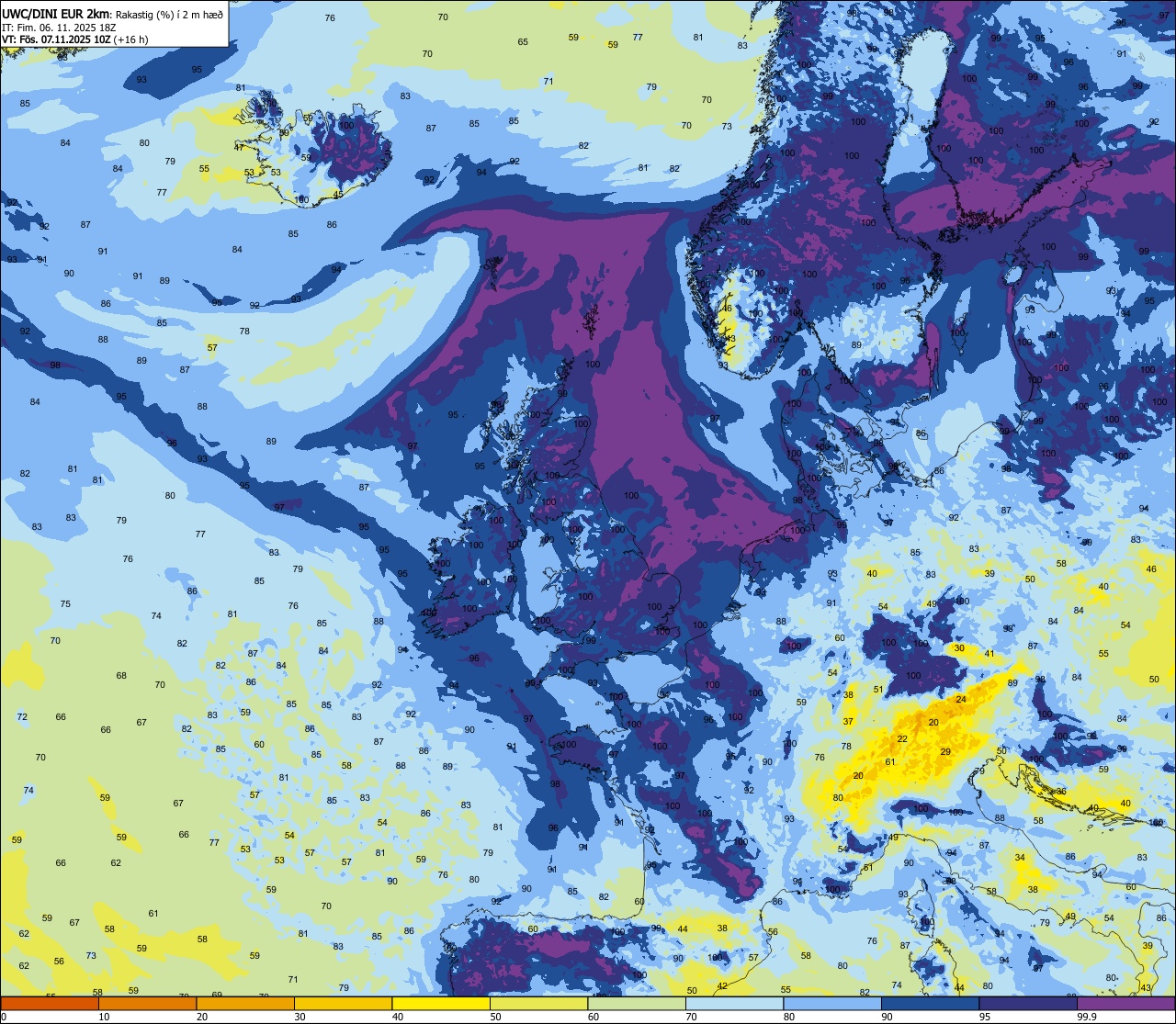The height and width of the screenshot is (1024, 1176).
Task: Click the "VT: Fös. 07.11.2025 10Z (+16 h)" line
Action: pyautogui.click(x=75, y=39)
